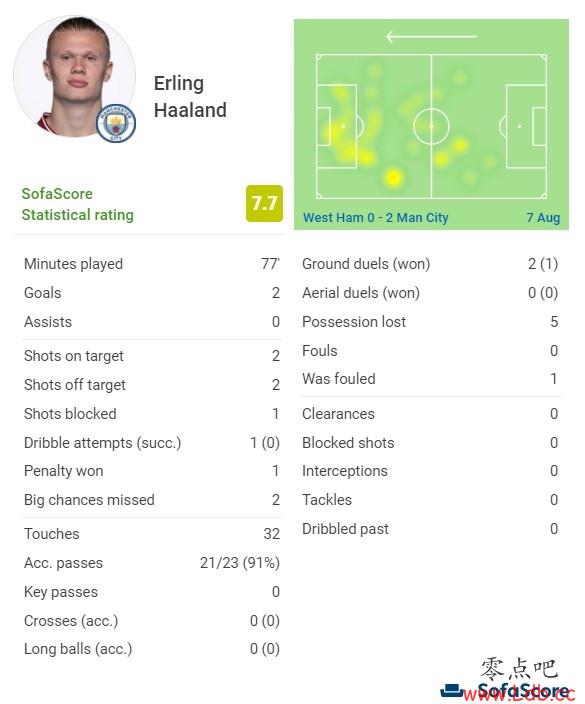Select the Dribbled past stat row
Image resolution: width=585 pixels, height=704 pixels.
click(430, 528)
